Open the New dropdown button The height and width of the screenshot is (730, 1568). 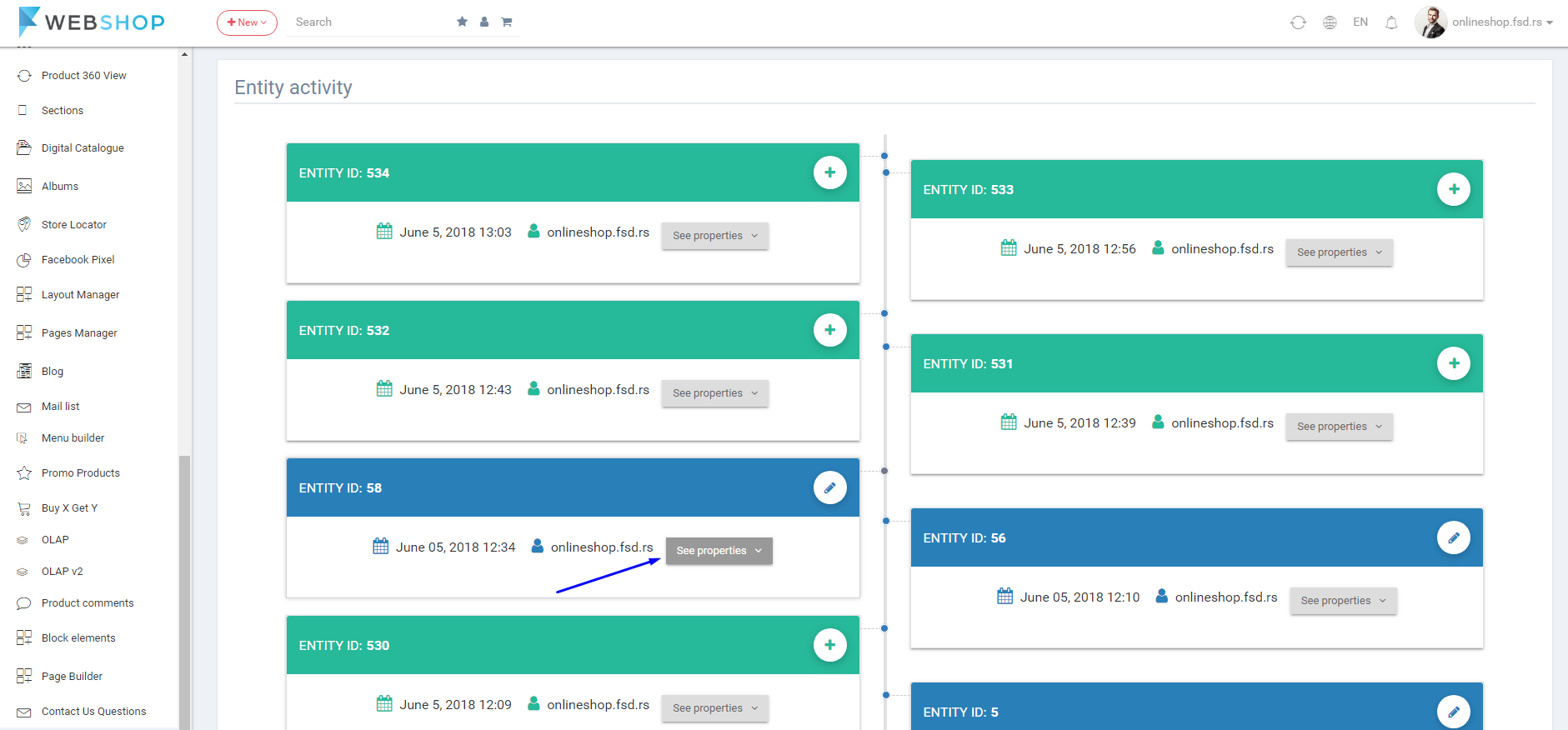click(247, 22)
